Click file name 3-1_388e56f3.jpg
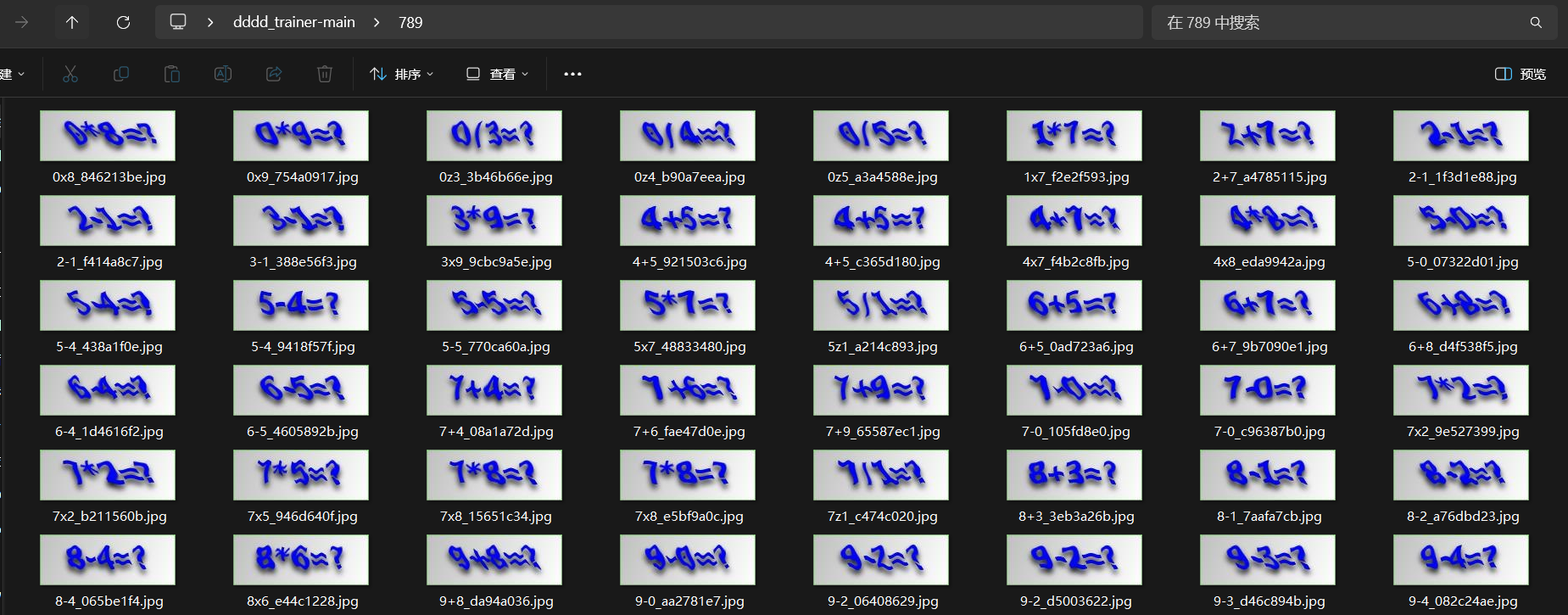 click(303, 262)
